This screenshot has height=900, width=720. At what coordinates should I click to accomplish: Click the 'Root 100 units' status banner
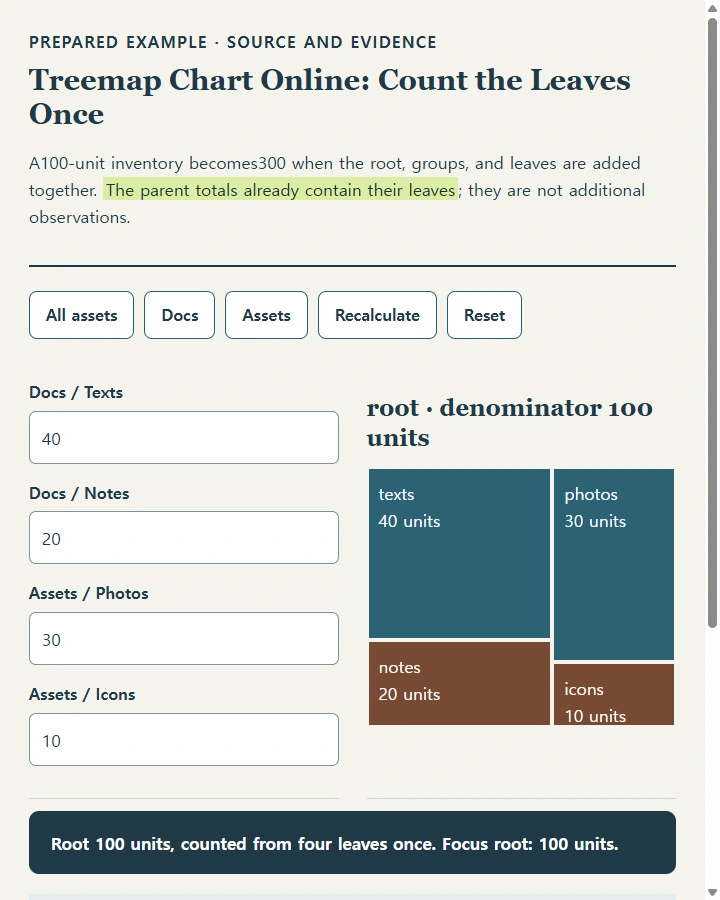[x=353, y=843]
